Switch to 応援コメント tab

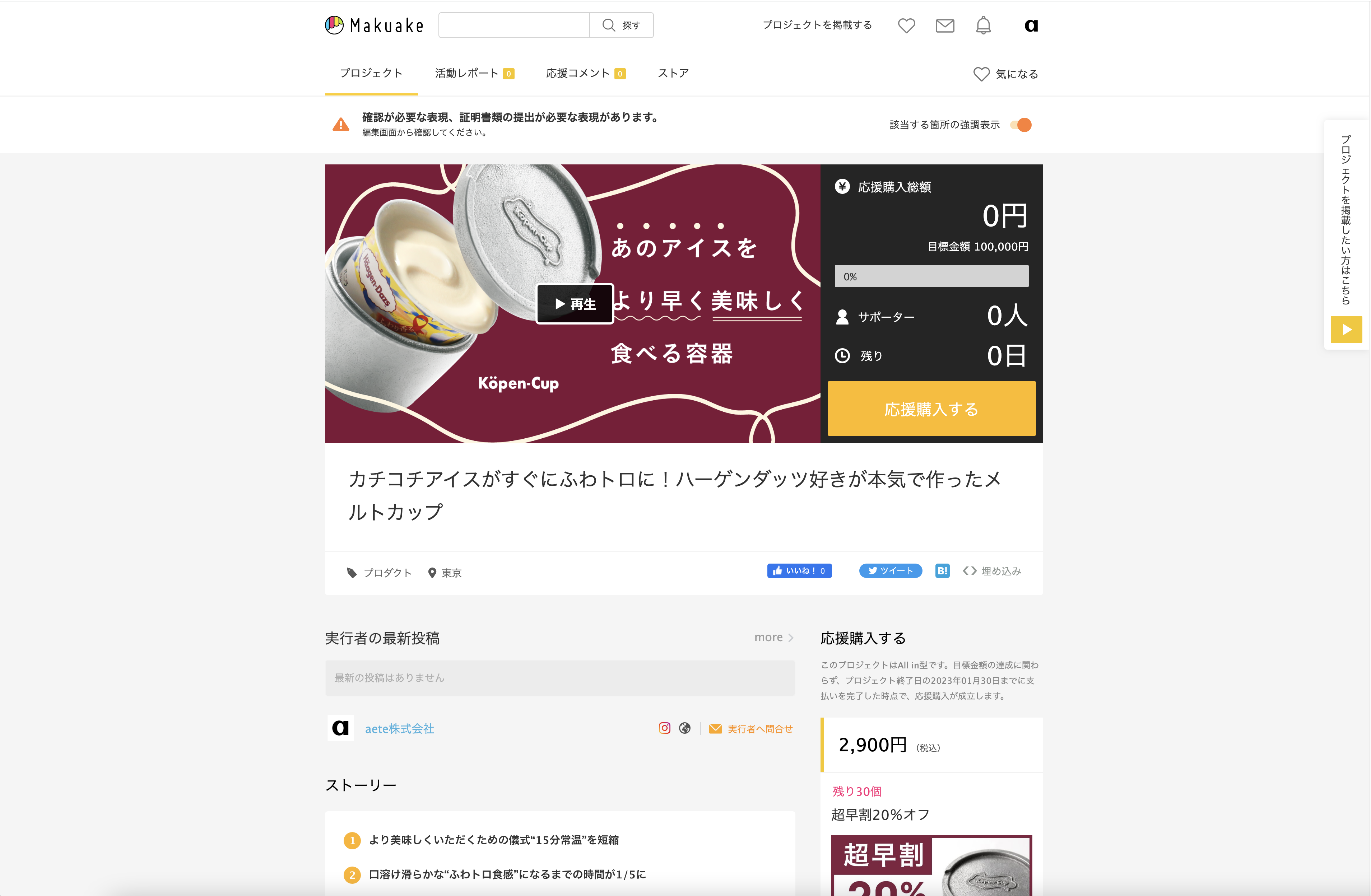[585, 73]
